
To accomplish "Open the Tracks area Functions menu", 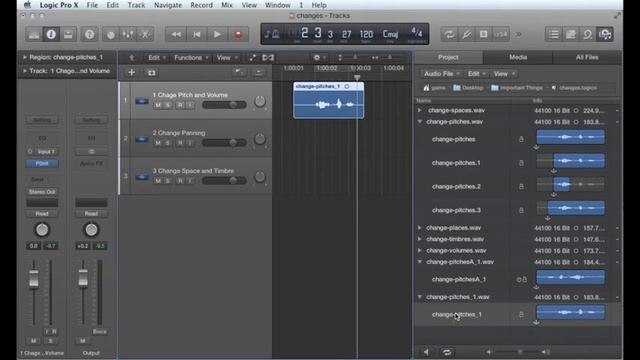I will coord(191,58).
